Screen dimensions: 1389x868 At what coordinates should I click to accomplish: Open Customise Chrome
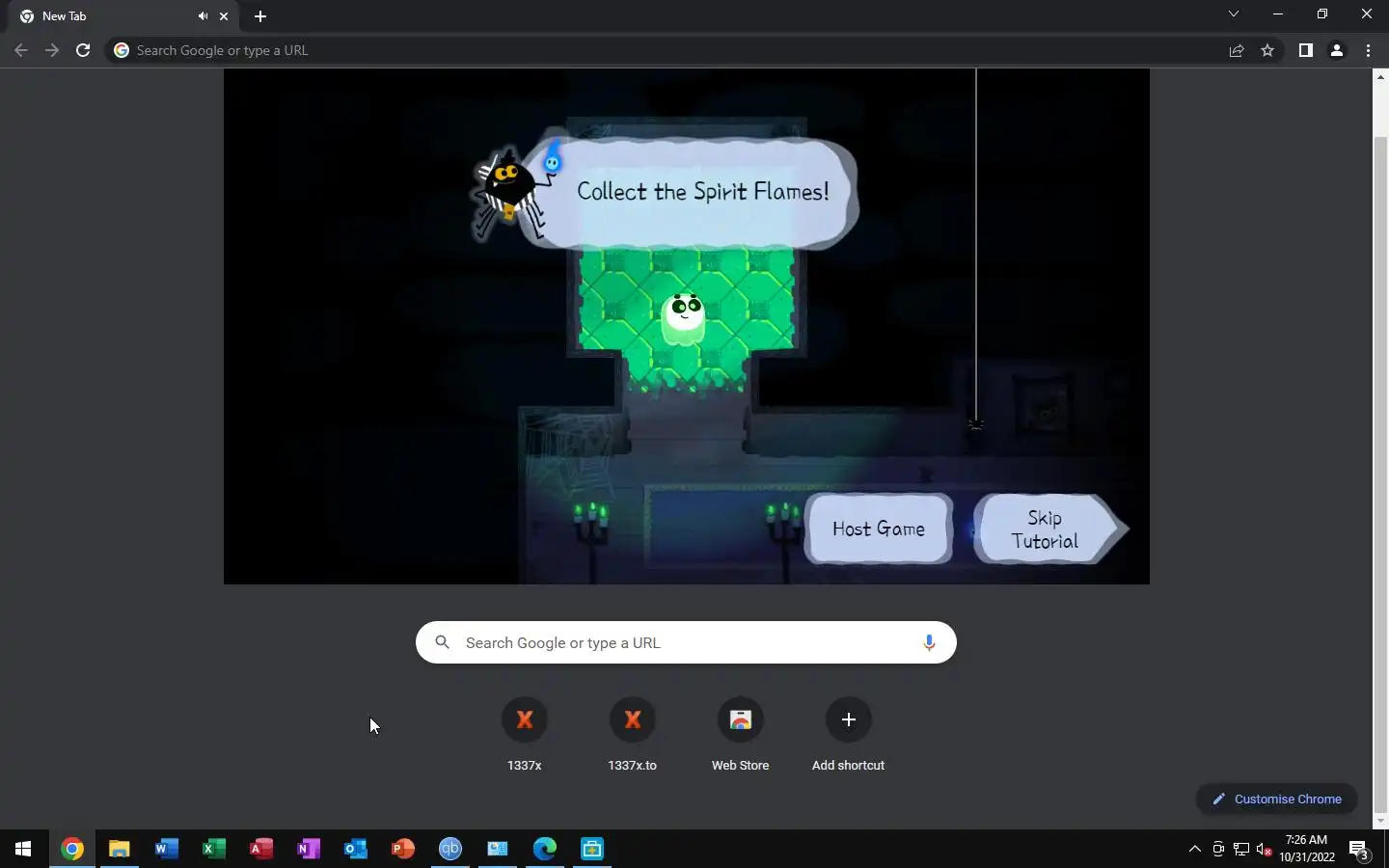1277,799
